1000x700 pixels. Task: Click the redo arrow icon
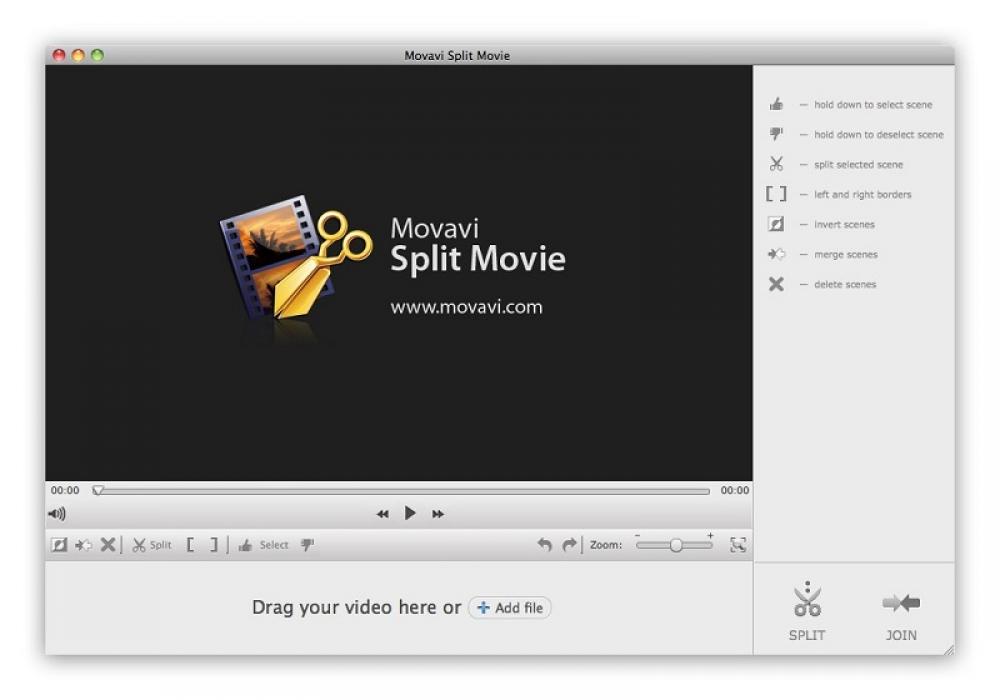(x=568, y=545)
